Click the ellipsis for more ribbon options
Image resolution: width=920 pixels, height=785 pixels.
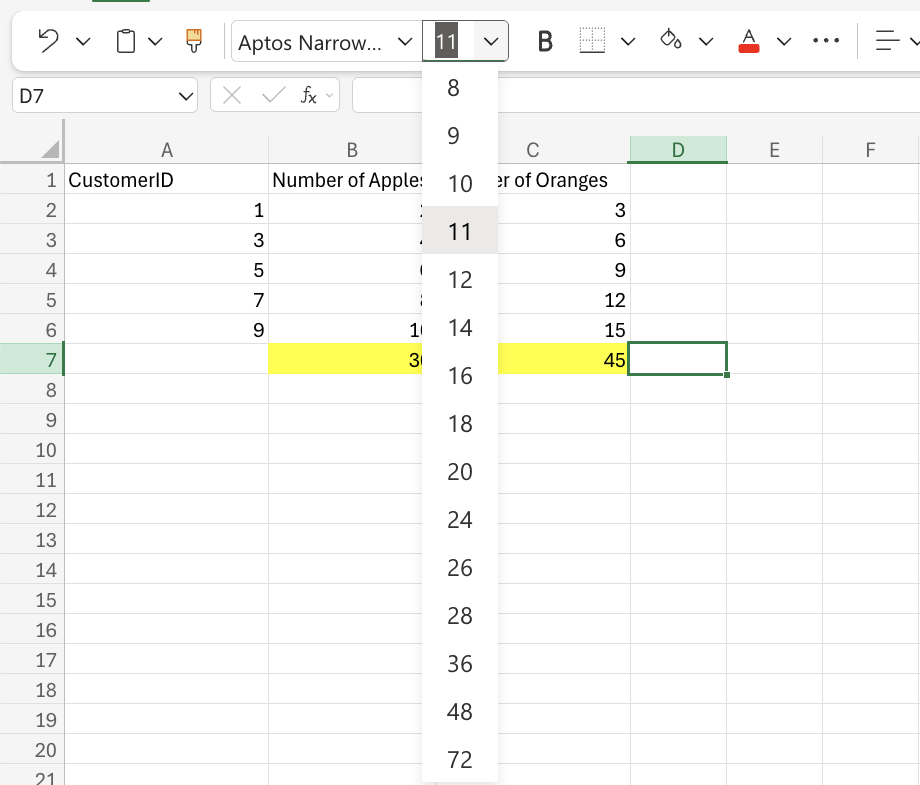[x=826, y=40]
